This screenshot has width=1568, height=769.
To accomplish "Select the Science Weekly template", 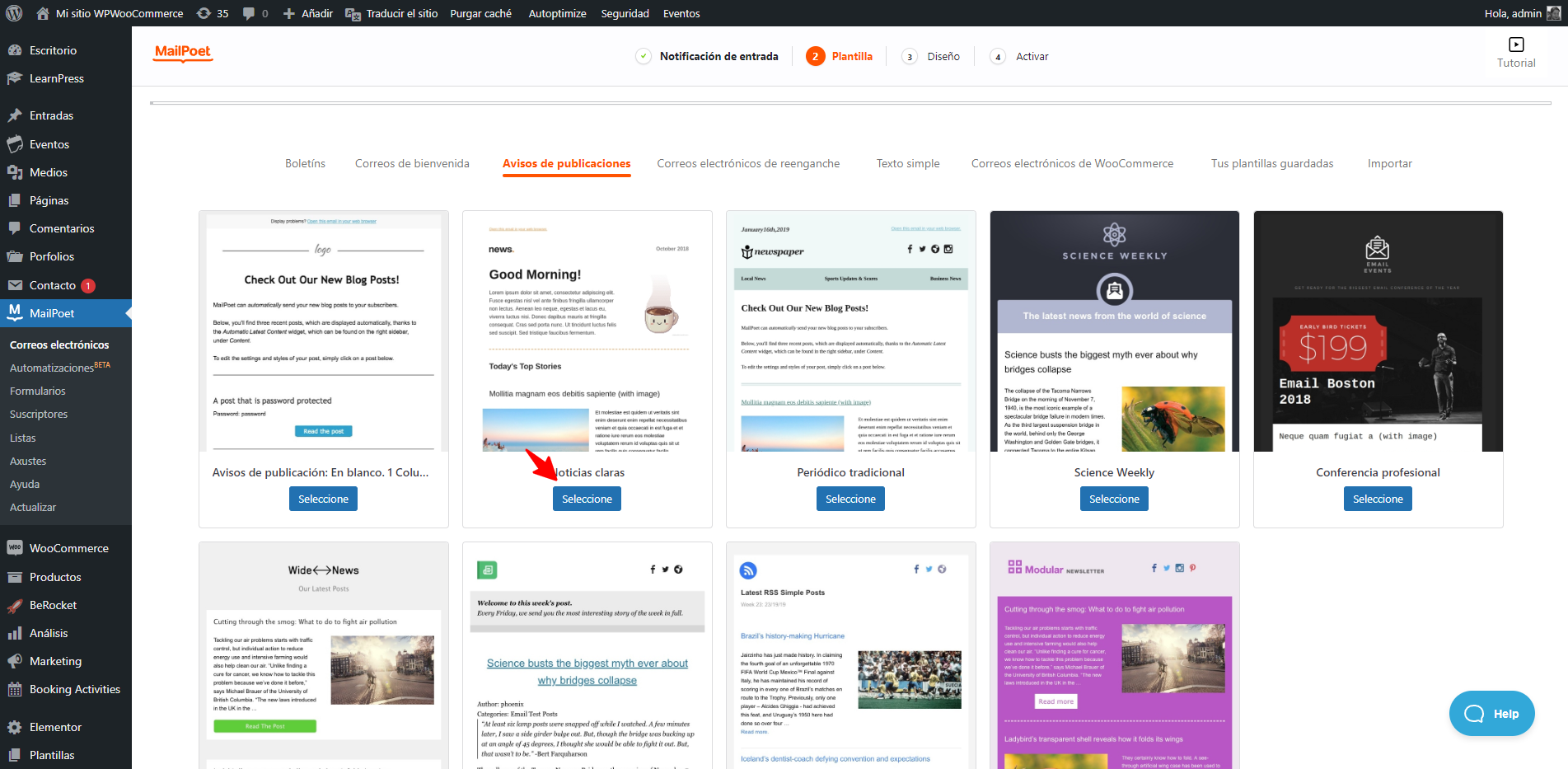I will pyautogui.click(x=1114, y=499).
